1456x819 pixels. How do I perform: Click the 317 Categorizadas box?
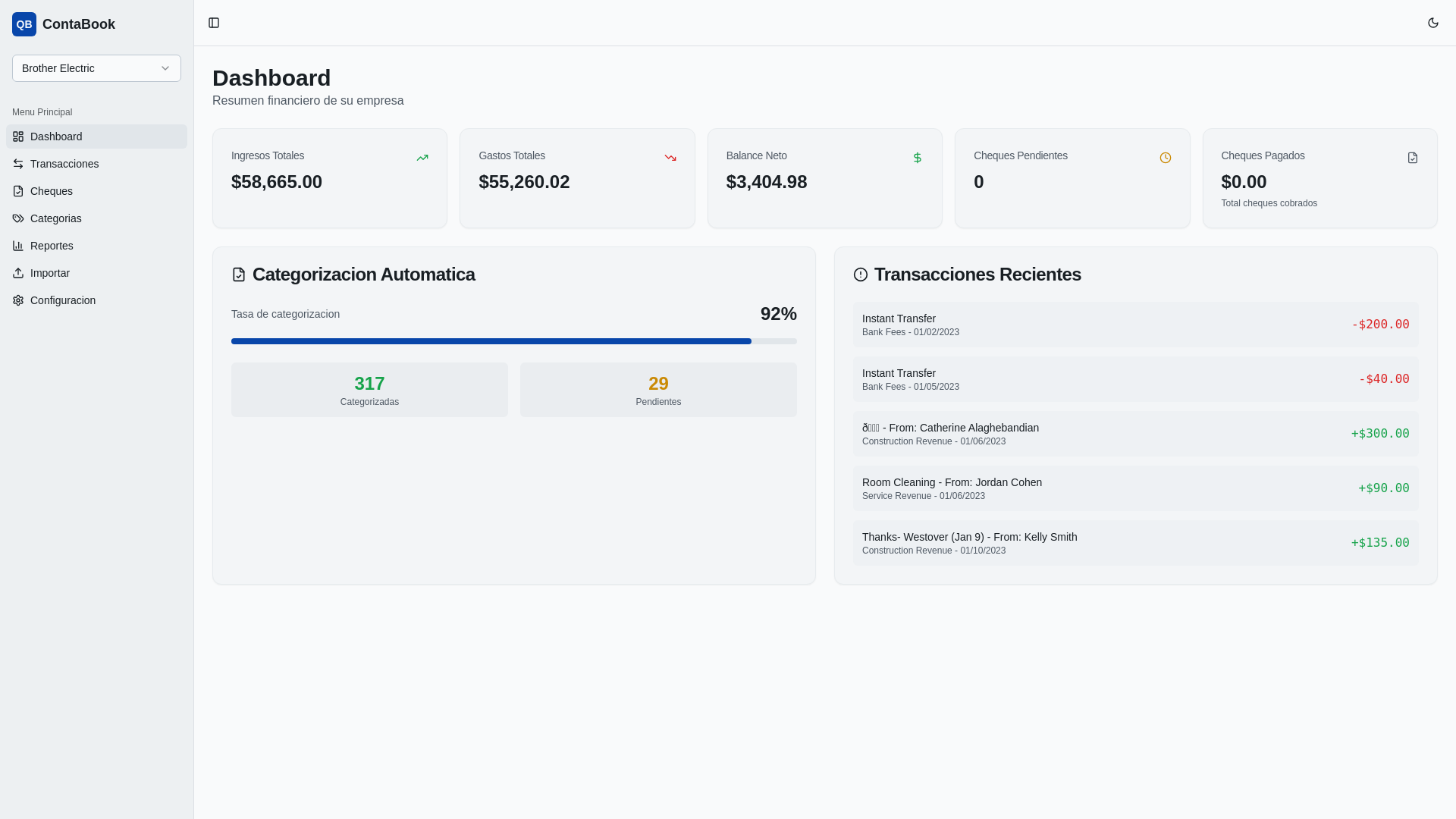pos(369,390)
